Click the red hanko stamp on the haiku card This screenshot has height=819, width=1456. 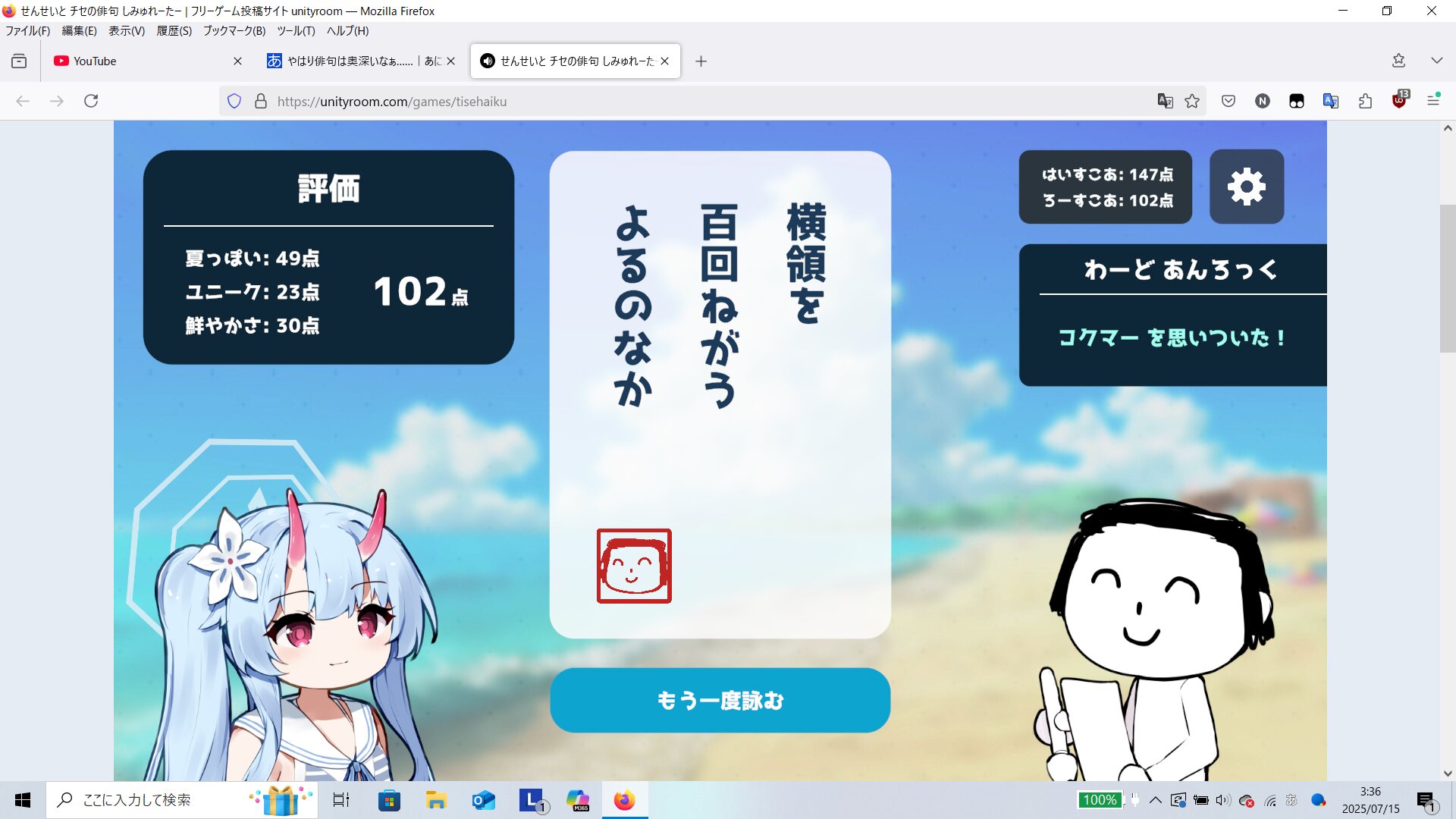coord(634,566)
